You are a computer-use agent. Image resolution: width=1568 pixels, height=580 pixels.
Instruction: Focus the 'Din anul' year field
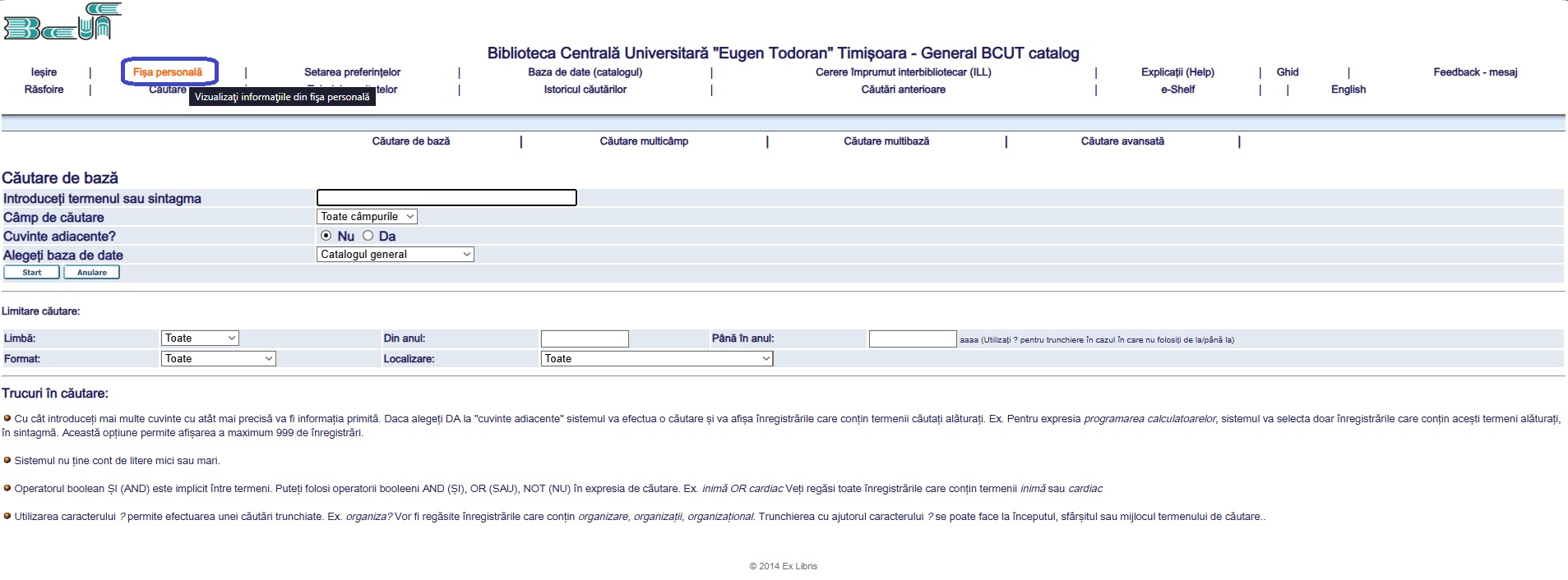coord(584,338)
